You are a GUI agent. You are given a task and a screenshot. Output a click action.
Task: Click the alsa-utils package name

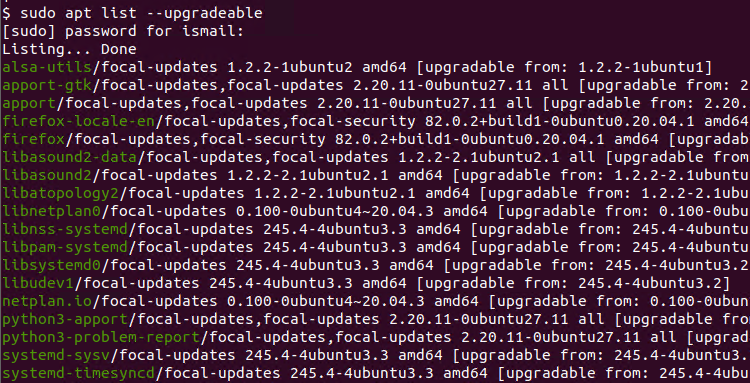coord(46,67)
